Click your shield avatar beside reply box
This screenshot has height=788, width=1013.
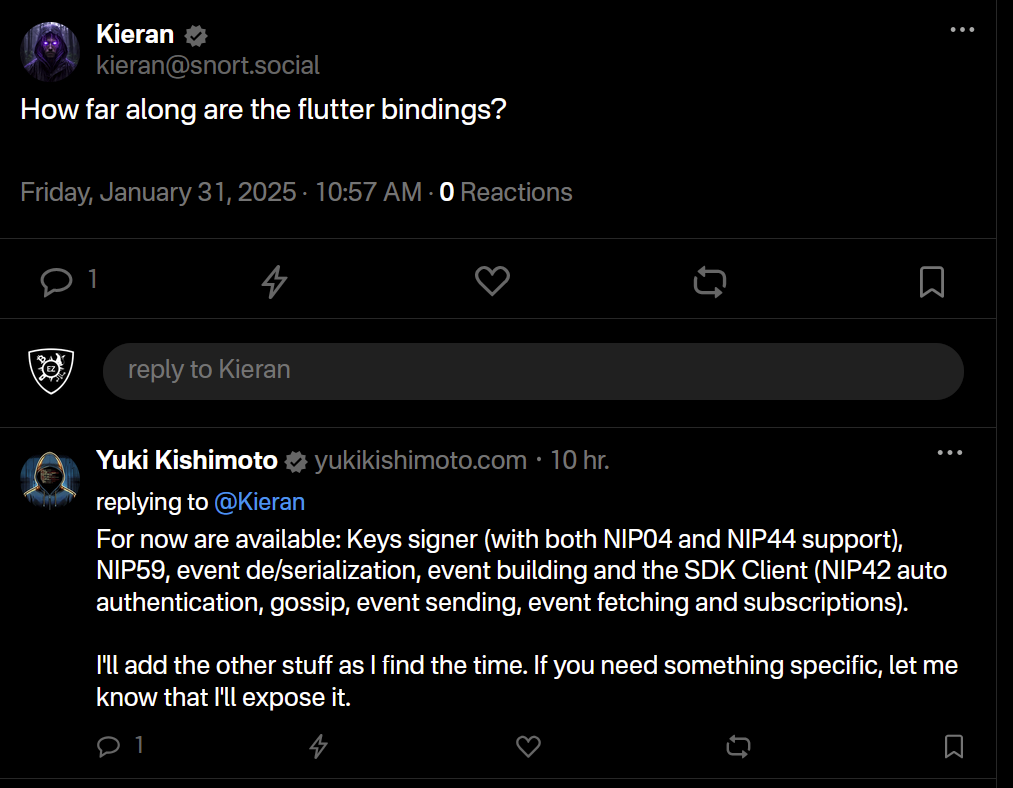(x=50, y=371)
